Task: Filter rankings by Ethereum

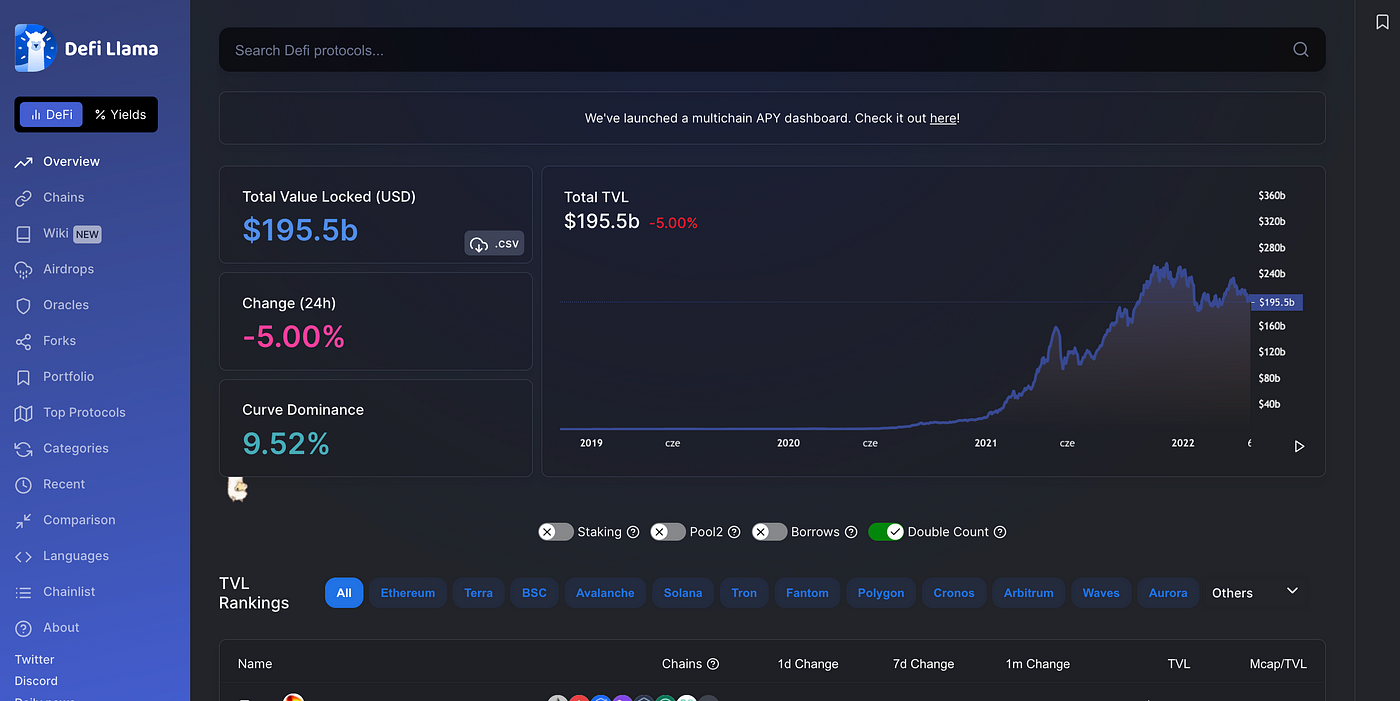Action: point(408,593)
